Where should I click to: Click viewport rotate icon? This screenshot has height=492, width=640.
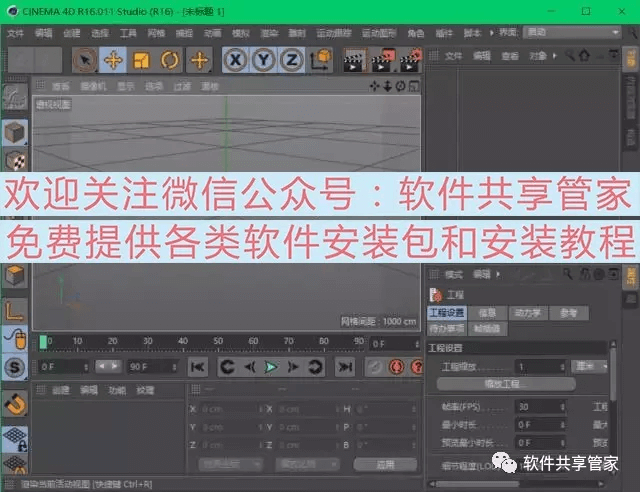400,86
